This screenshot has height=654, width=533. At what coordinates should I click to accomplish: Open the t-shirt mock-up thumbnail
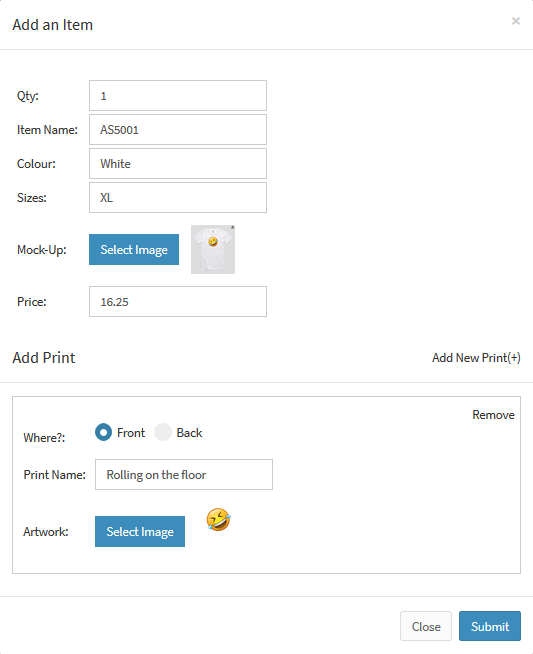click(x=213, y=250)
